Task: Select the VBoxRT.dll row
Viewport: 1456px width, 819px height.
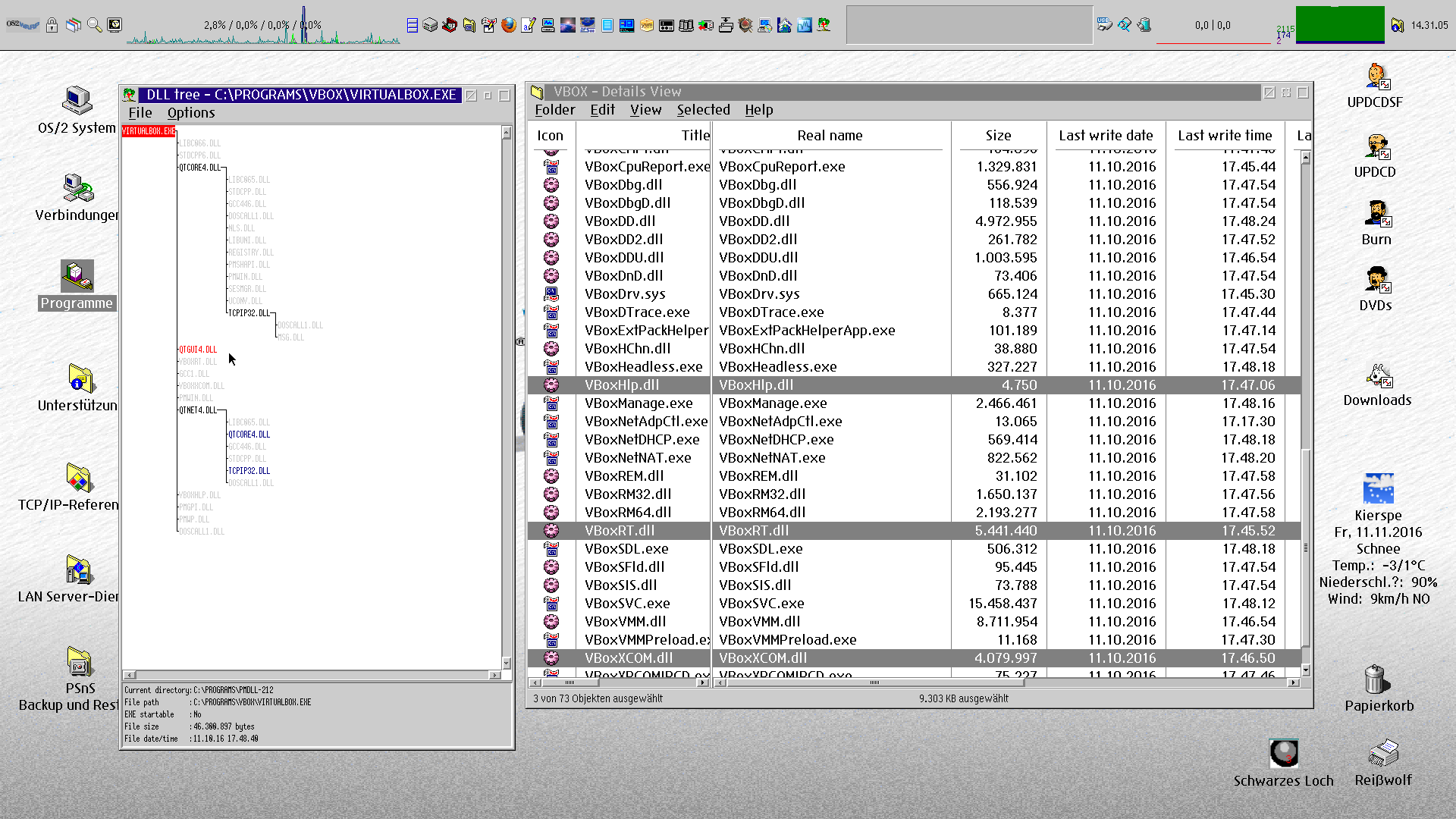Action: coord(914,530)
